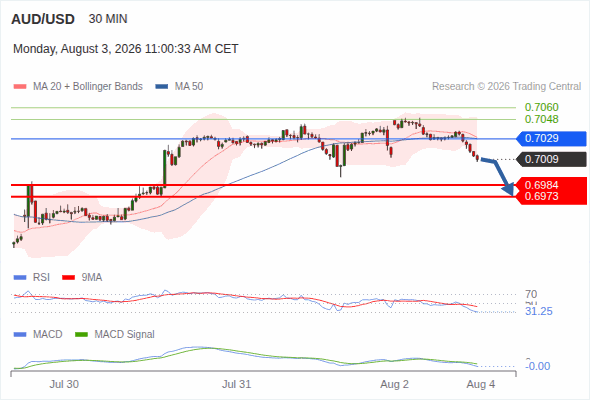Click the red 0.6973 target price label

tap(541, 196)
